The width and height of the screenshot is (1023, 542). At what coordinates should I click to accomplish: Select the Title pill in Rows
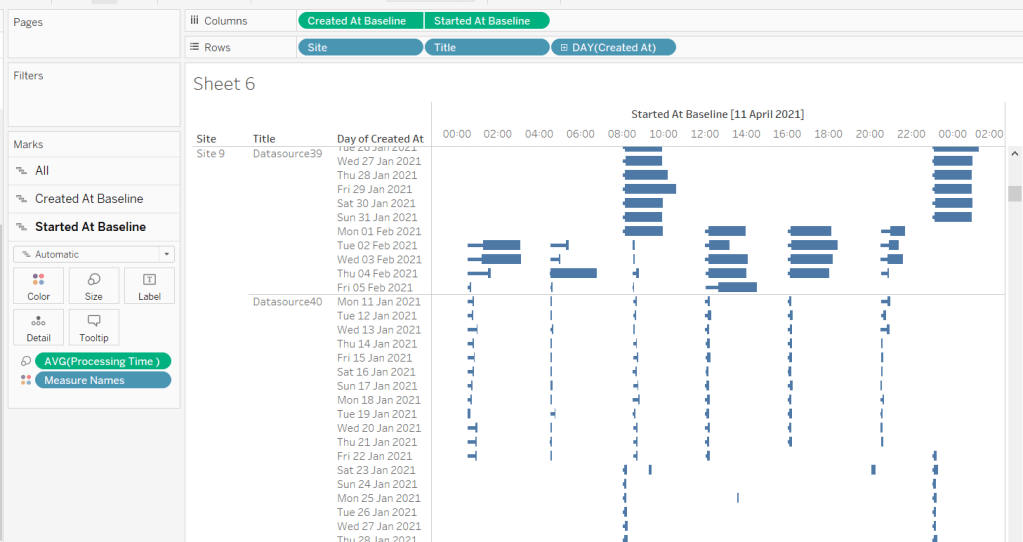pyautogui.click(x=486, y=47)
